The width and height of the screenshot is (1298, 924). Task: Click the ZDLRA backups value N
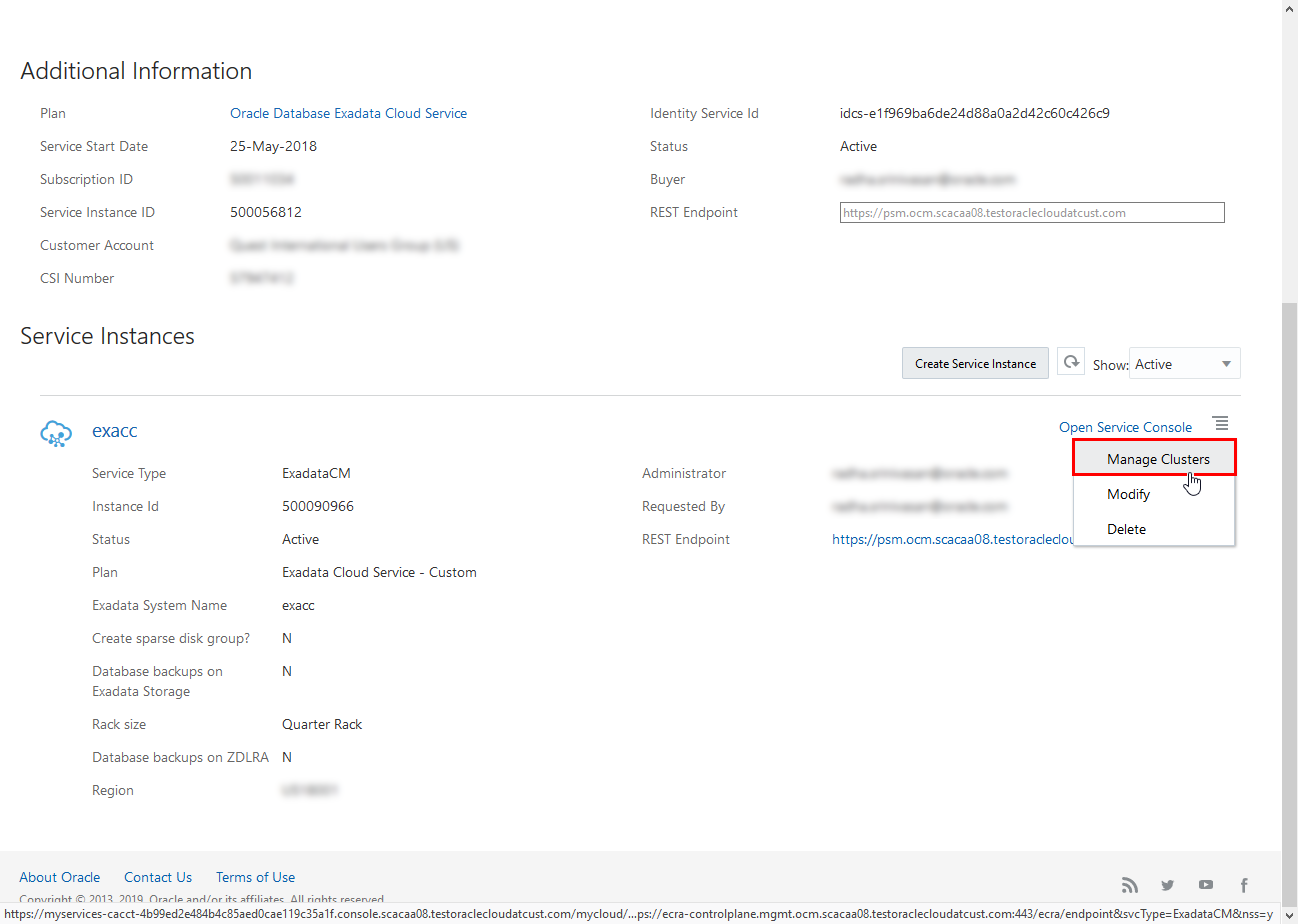click(287, 757)
